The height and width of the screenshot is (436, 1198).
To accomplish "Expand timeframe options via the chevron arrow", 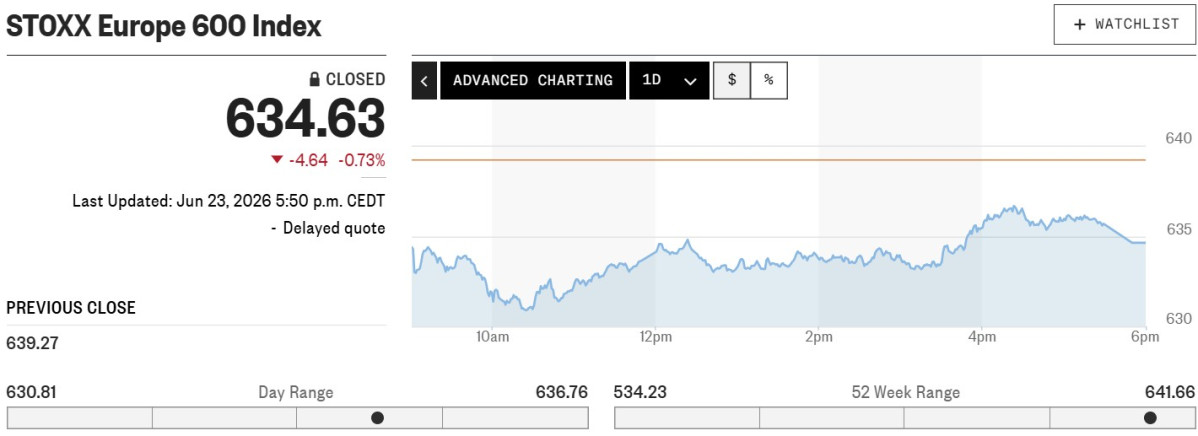I will point(690,82).
